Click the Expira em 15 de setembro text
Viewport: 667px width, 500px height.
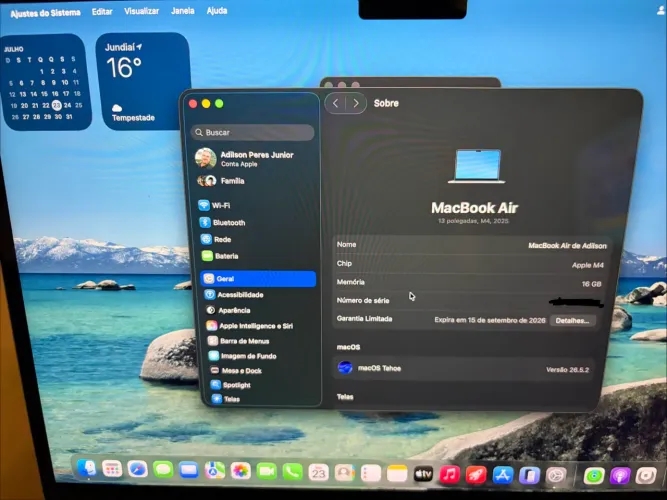(x=490, y=320)
